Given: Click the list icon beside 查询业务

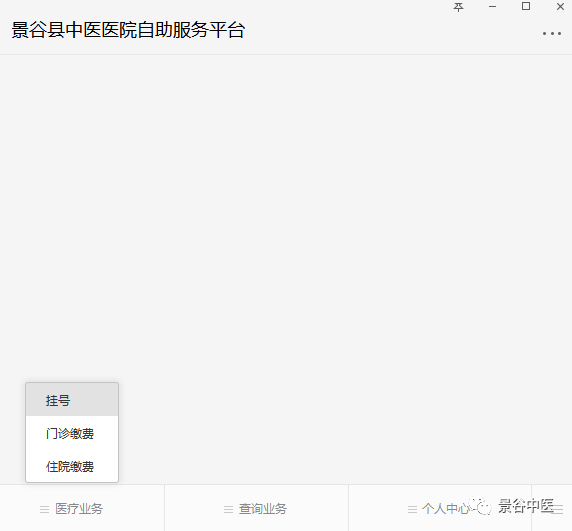Looking at the screenshot, I should [x=228, y=509].
